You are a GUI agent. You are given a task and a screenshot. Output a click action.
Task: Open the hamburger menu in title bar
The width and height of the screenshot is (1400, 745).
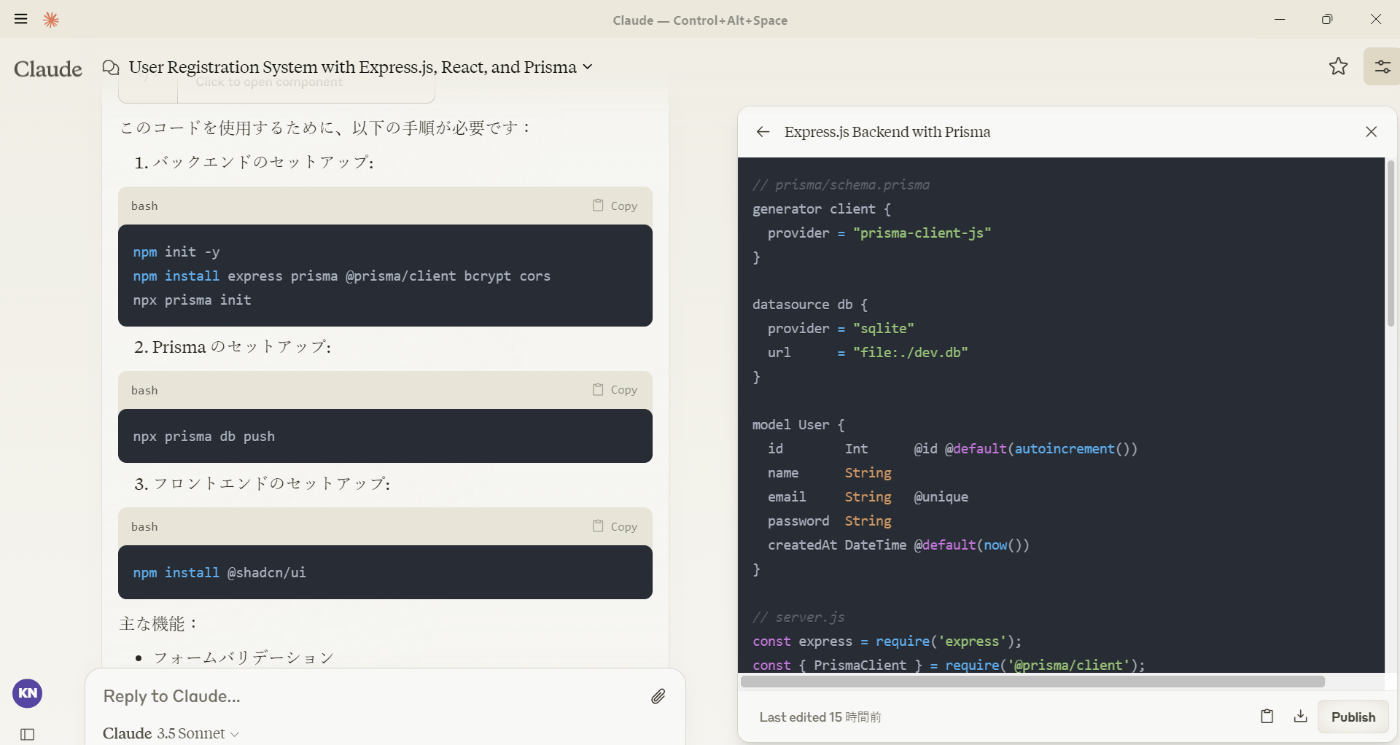(x=21, y=19)
